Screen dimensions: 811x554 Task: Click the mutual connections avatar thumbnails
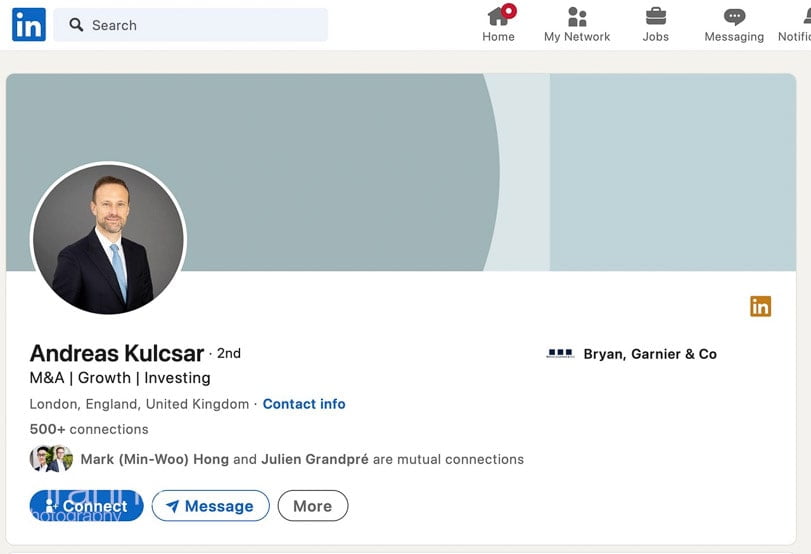(51, 459)
